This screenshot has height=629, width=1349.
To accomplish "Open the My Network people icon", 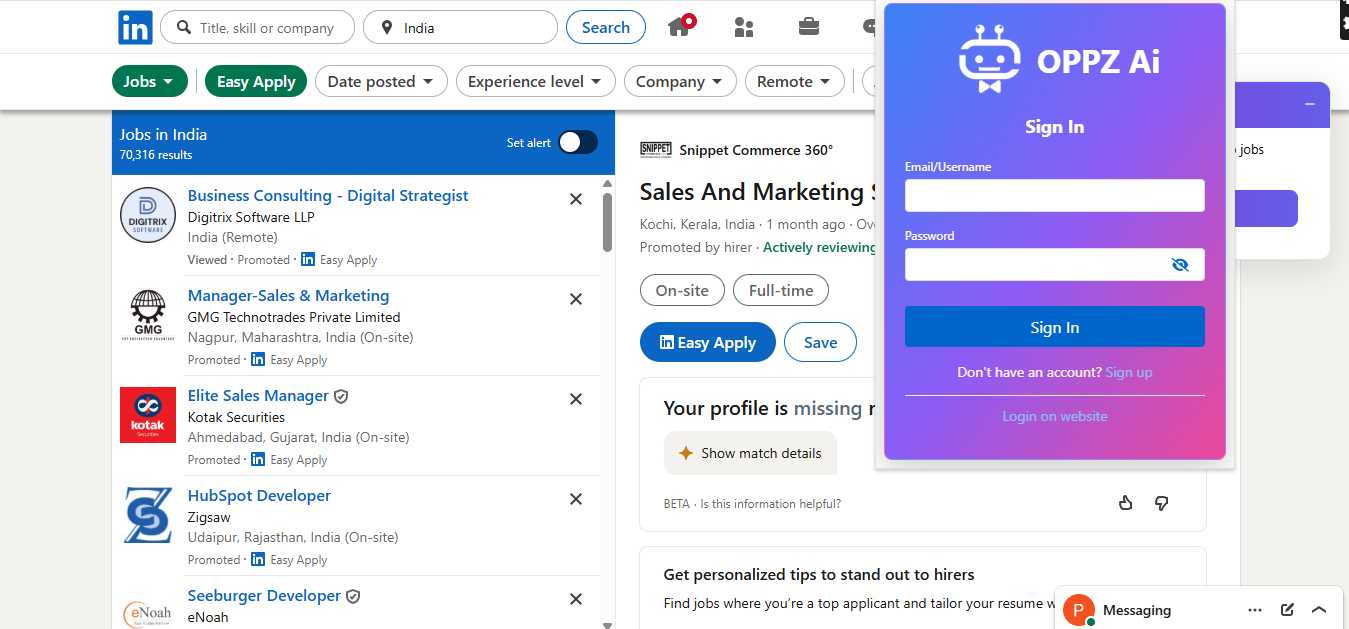I will (x=744, y=27).
